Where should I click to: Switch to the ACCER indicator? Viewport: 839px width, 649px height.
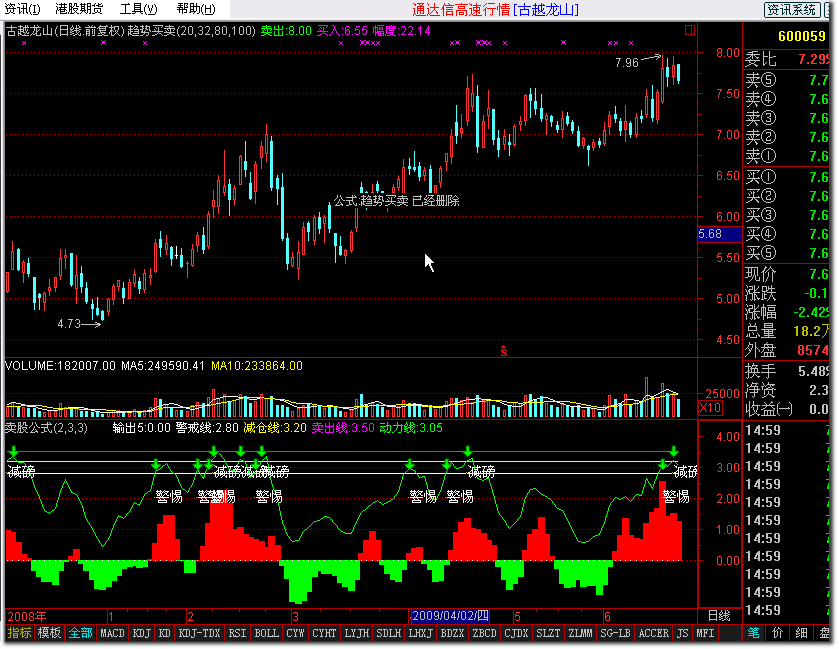pos(654,633)
